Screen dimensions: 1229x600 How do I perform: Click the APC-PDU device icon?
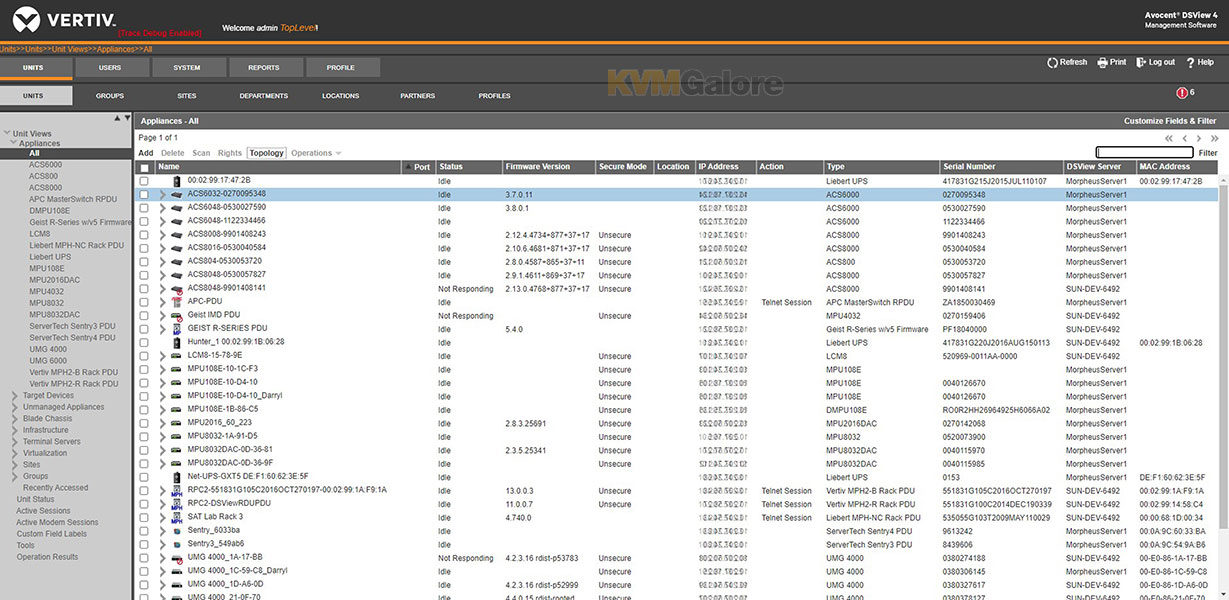click(176, 302)
